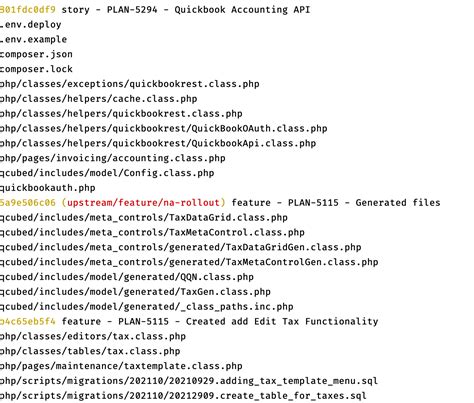Viewport: 474px width, 403px height.
Task: Select commit hash 5a9e506c06
Action: [28, 203]
